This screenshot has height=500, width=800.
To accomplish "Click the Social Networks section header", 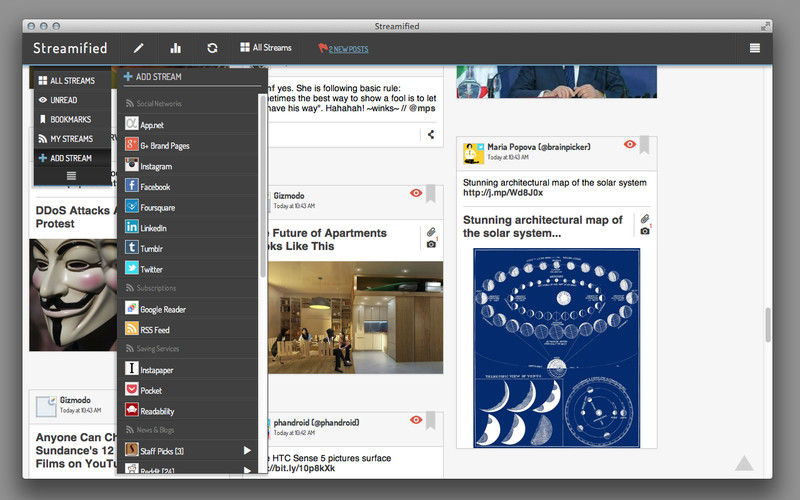I will 154,104.
